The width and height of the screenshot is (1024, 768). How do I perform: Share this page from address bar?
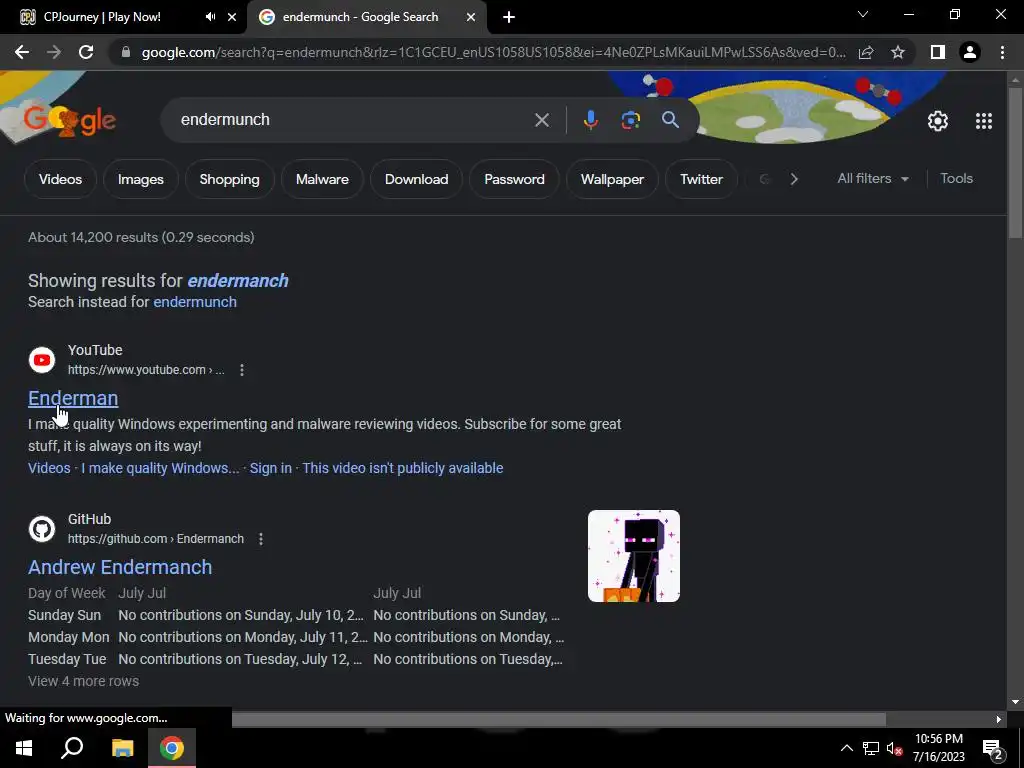866,52
